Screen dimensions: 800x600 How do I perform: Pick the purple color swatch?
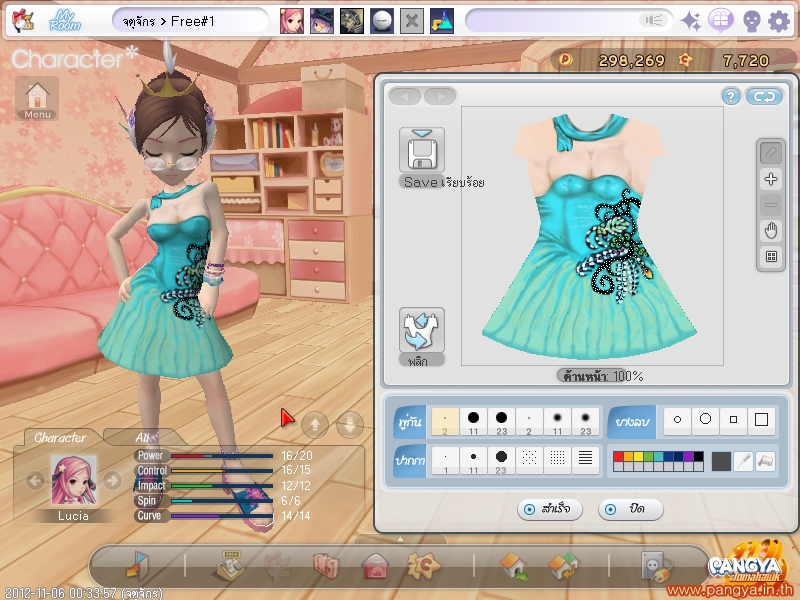(688, 456)
